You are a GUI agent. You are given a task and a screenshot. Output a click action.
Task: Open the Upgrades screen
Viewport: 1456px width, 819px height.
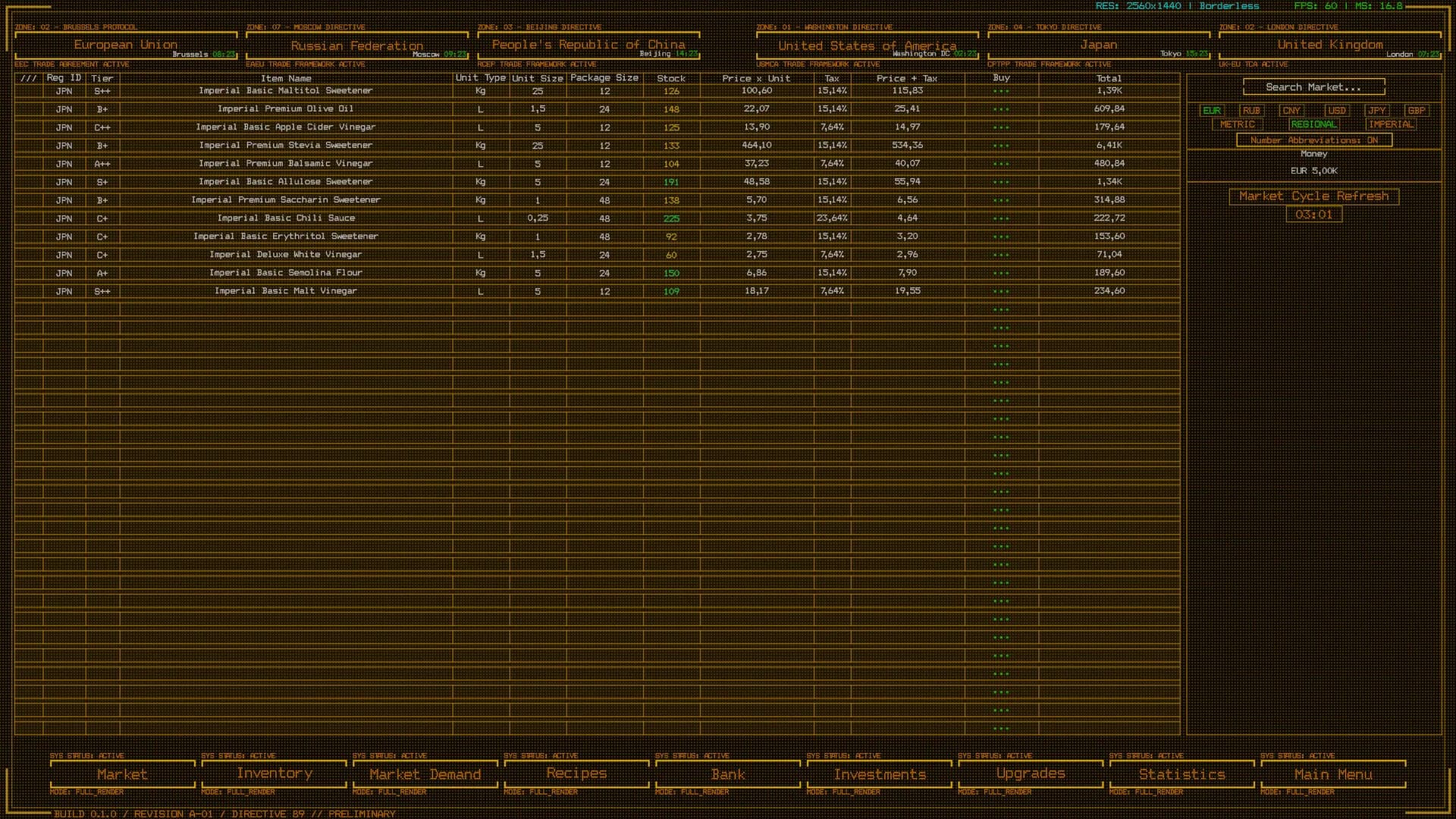[1031, 774]
